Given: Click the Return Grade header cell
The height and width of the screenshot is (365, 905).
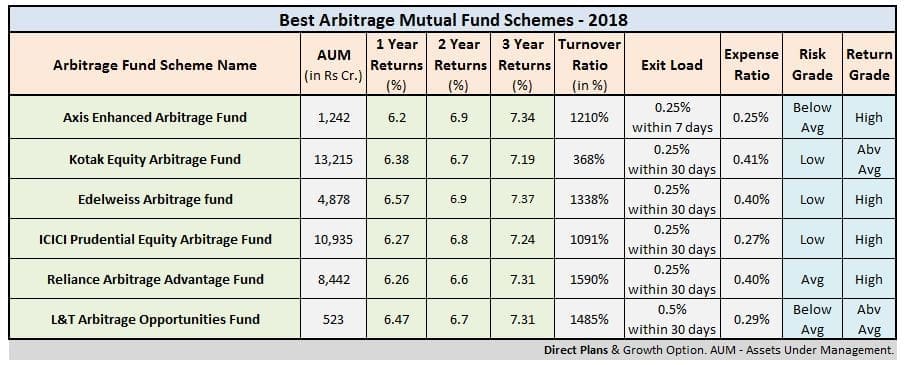Looking at the screenshot, I should (869, 65).
